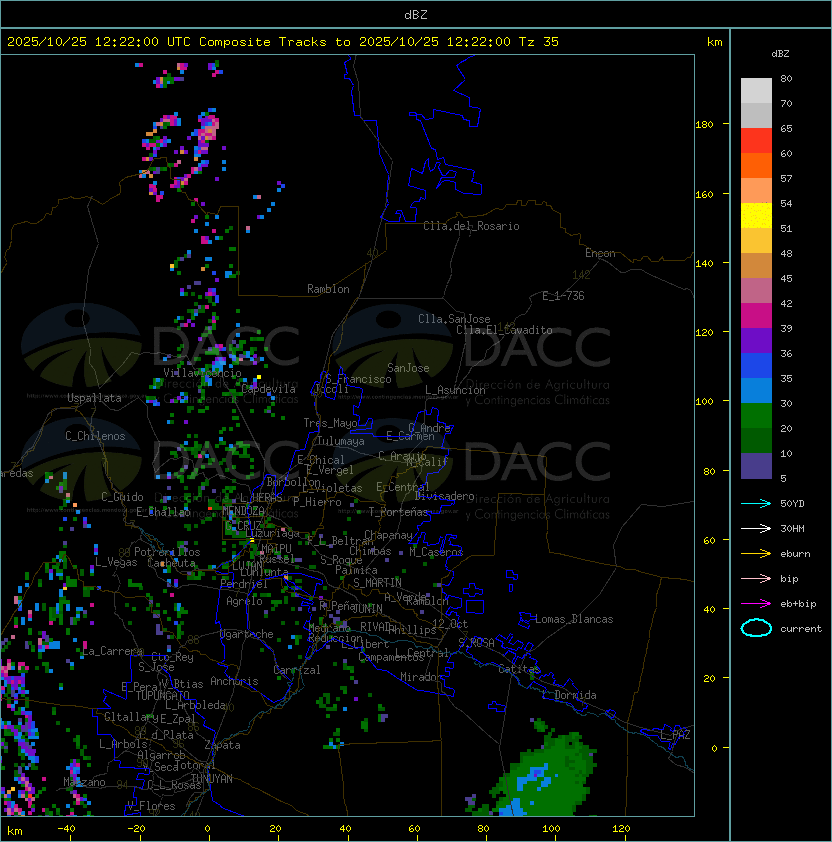Click the MENDOZA city label

(243, 511)
